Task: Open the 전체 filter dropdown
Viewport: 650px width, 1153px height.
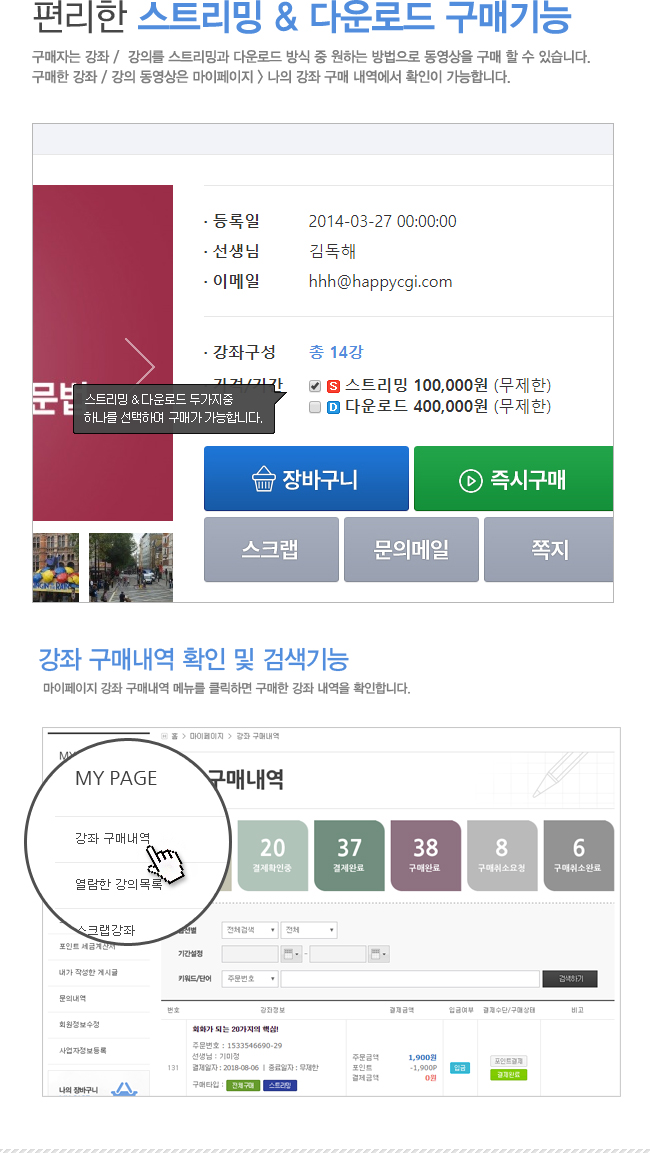Action: click(x=310, y=930)
